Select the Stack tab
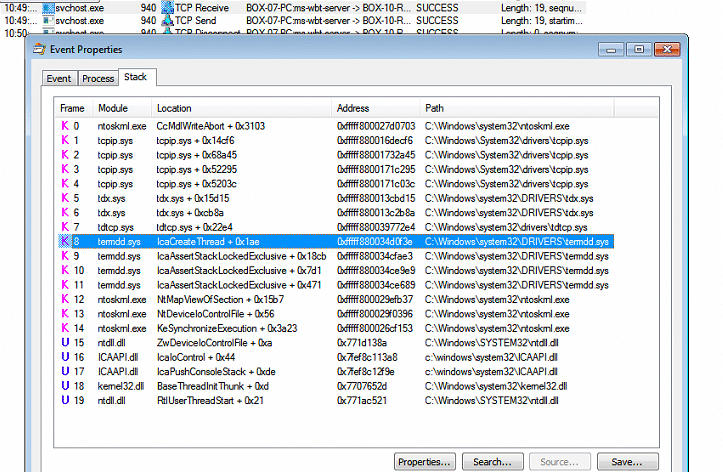Image resolution: width=723 pixels, height=472 pixels. 134,77
